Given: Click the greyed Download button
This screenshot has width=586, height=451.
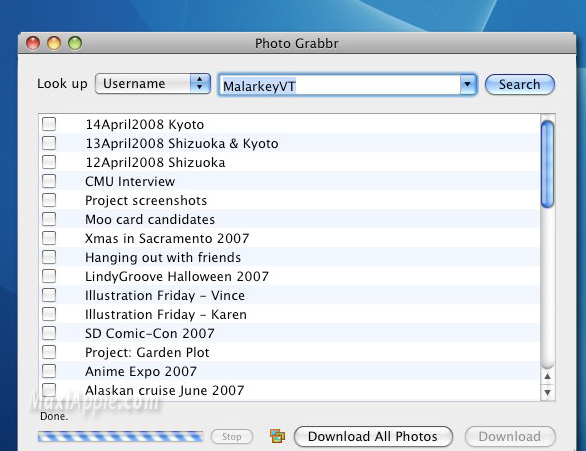Looking at the screenshot, I should [510, 436].
